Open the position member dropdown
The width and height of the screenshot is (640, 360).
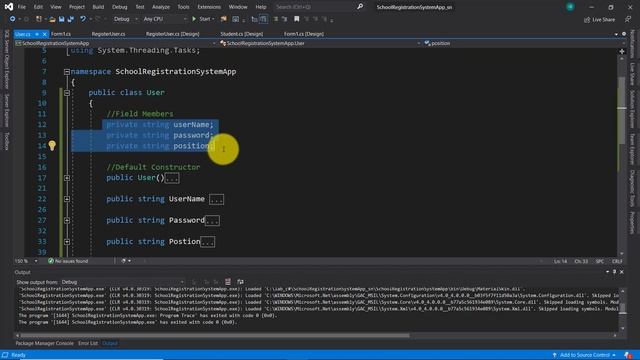coord(524,43)
